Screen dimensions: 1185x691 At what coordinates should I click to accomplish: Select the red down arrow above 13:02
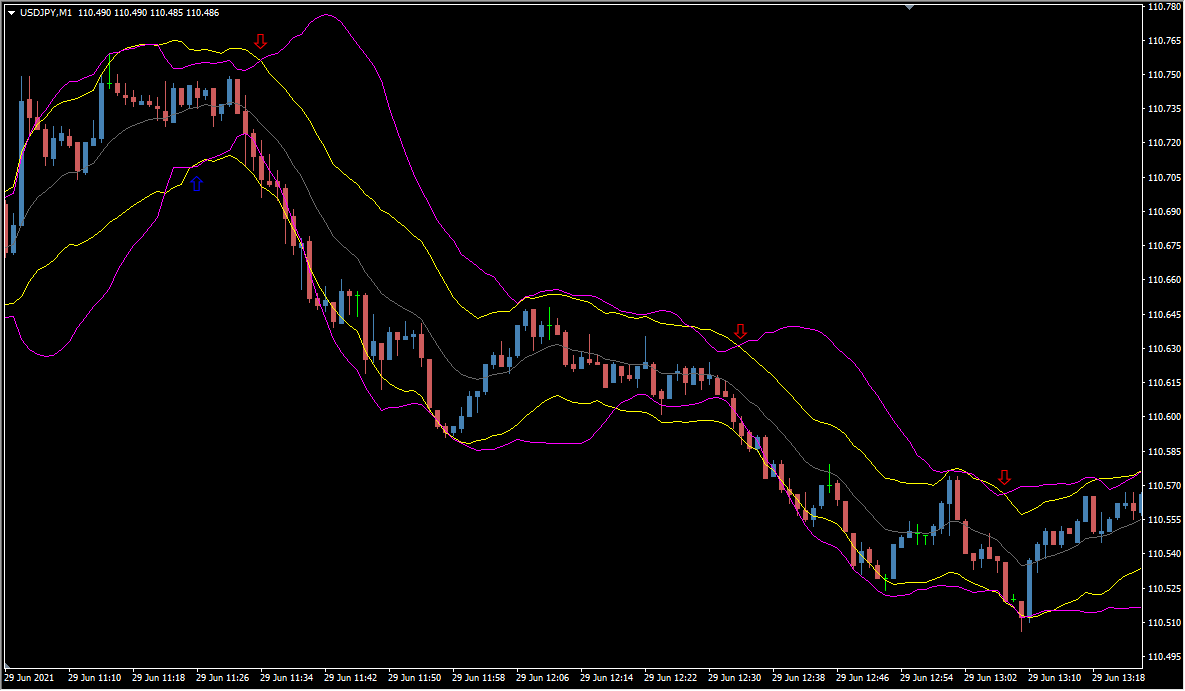[1004, 477]
